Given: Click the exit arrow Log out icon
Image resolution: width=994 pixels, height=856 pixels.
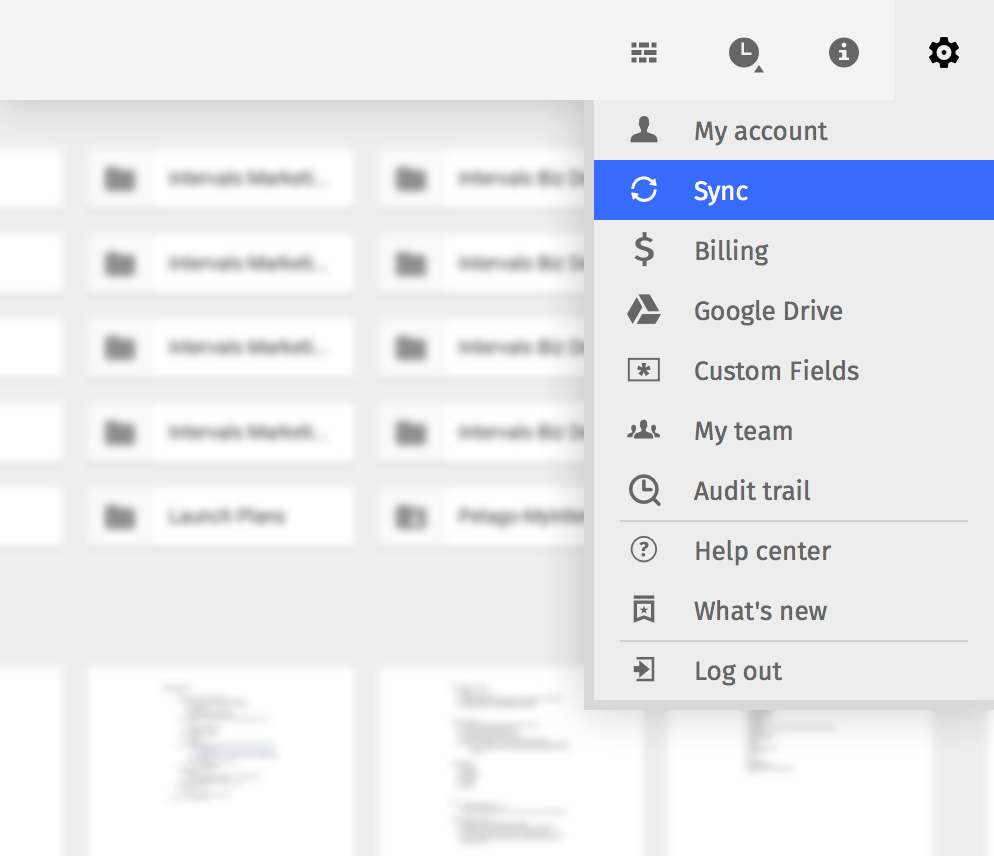Looking at the screenshot, I should tap(643, 670).
